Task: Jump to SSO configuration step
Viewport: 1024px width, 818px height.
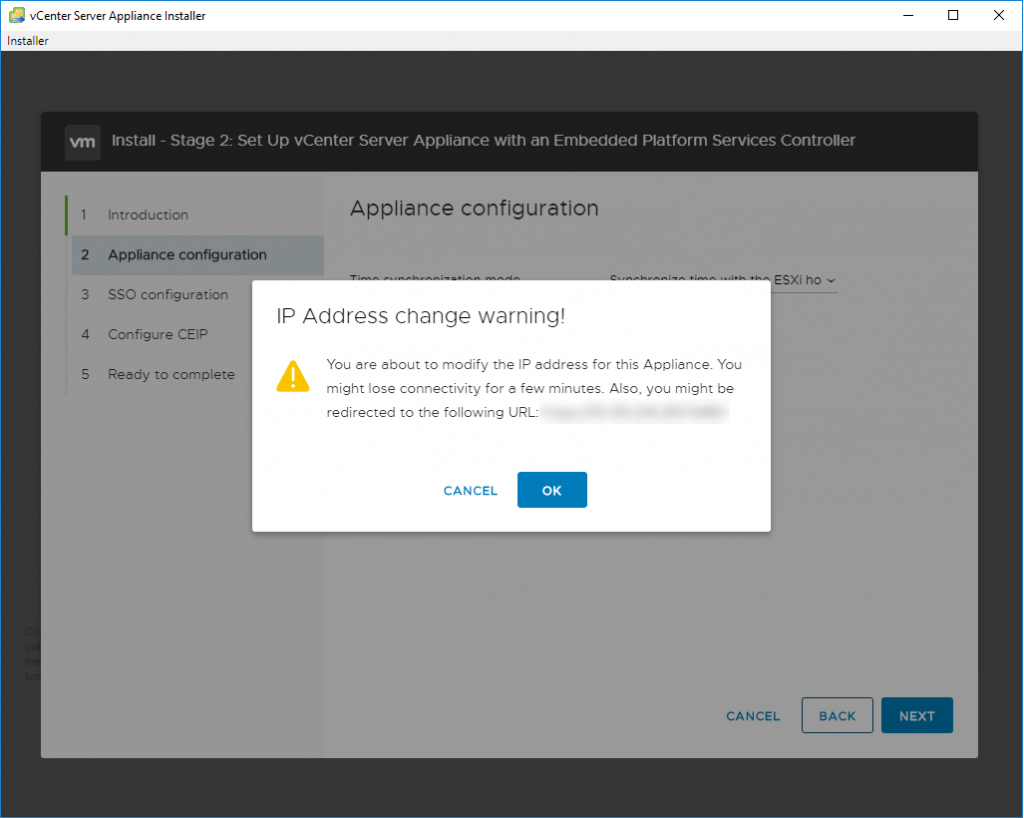Action: tap(168, 295)
